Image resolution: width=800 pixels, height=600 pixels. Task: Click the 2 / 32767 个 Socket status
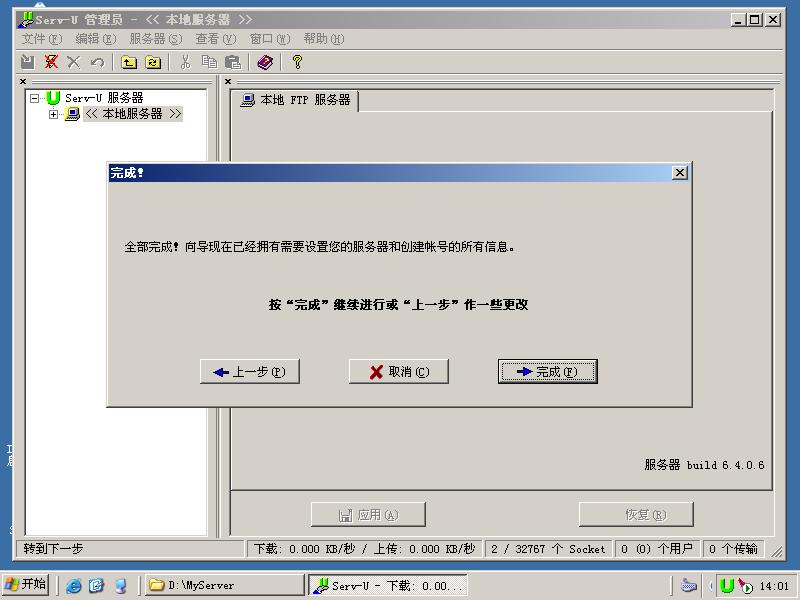coord(548,549)
